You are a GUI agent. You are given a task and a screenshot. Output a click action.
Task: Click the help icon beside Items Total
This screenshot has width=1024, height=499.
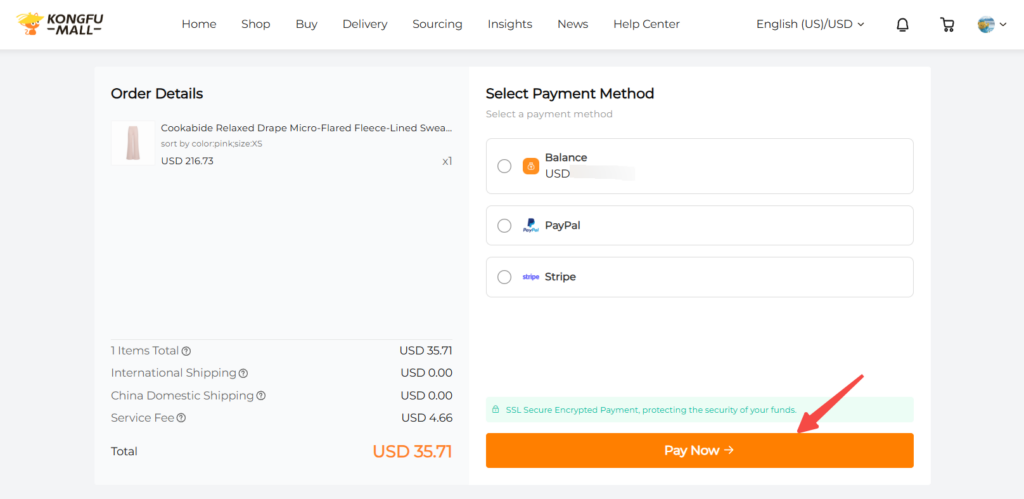tap(186, 351)
